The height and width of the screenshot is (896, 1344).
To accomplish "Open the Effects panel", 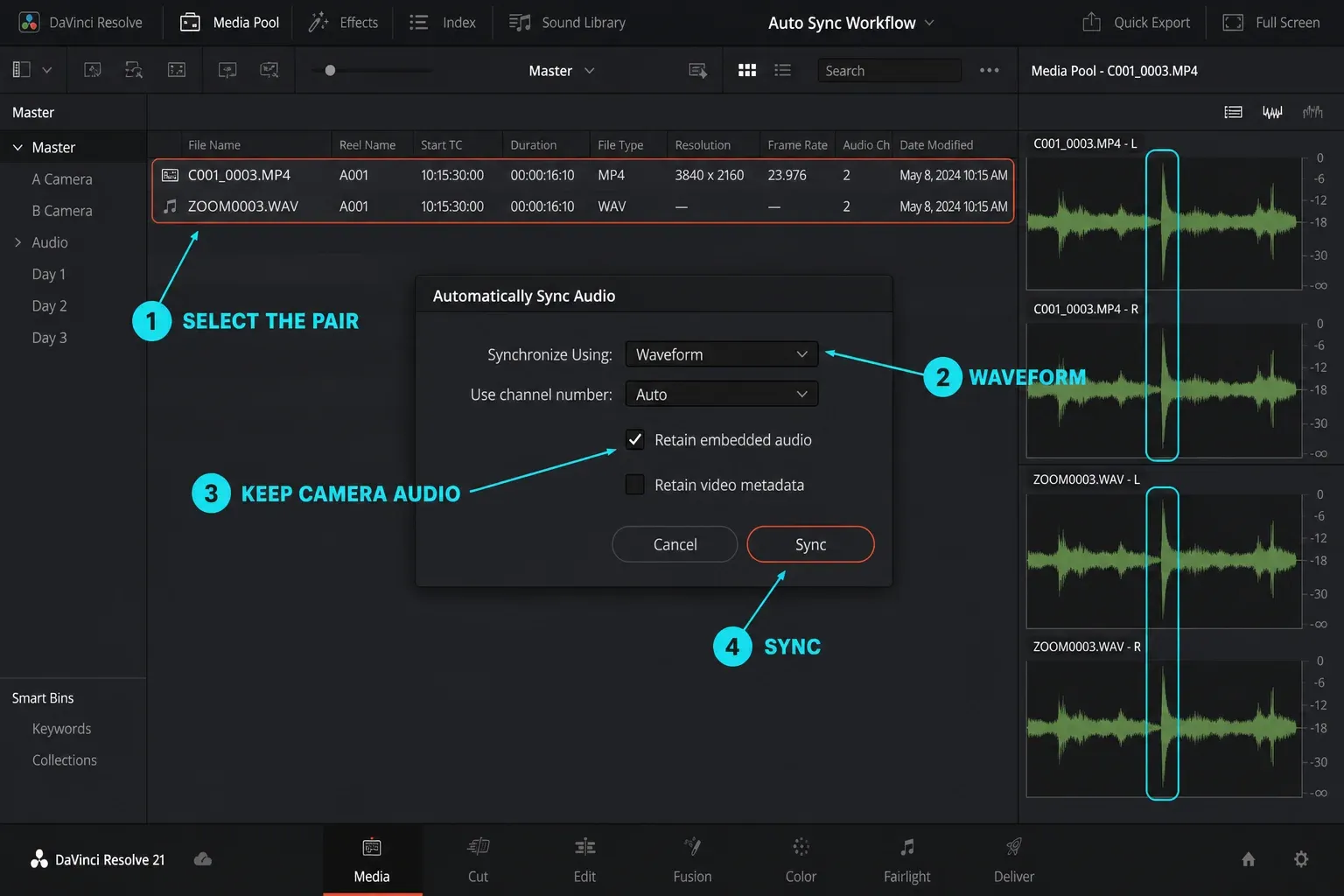I will pyautogui.click(x=343, y=23).
